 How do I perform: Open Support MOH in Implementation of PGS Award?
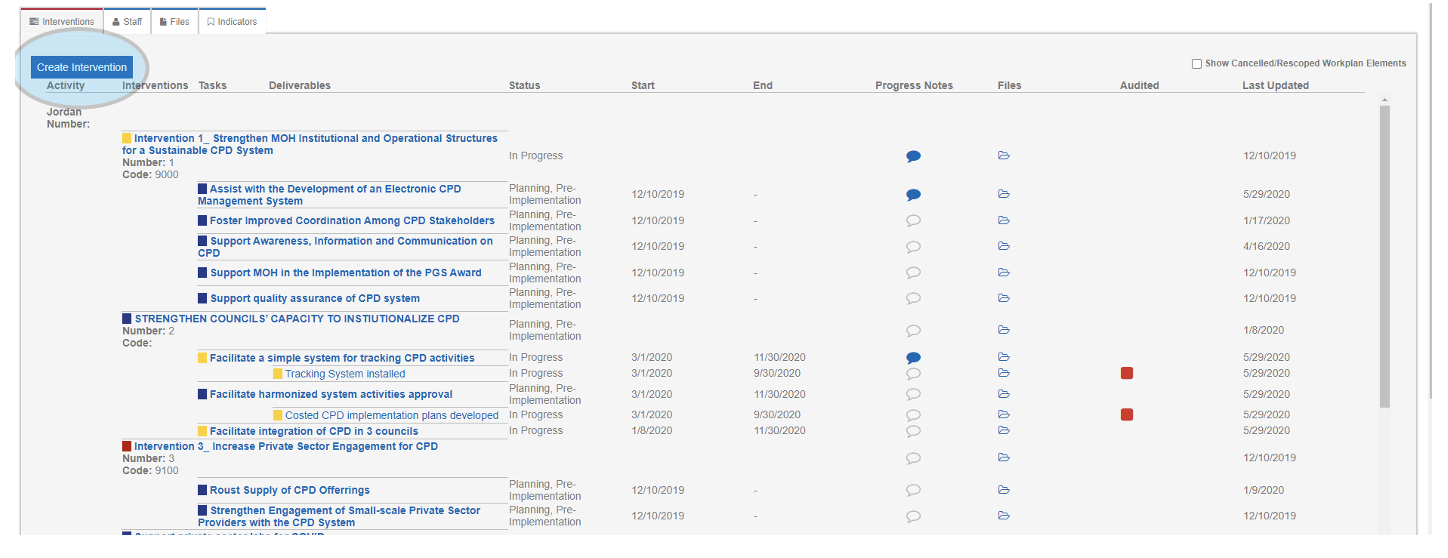346,273
